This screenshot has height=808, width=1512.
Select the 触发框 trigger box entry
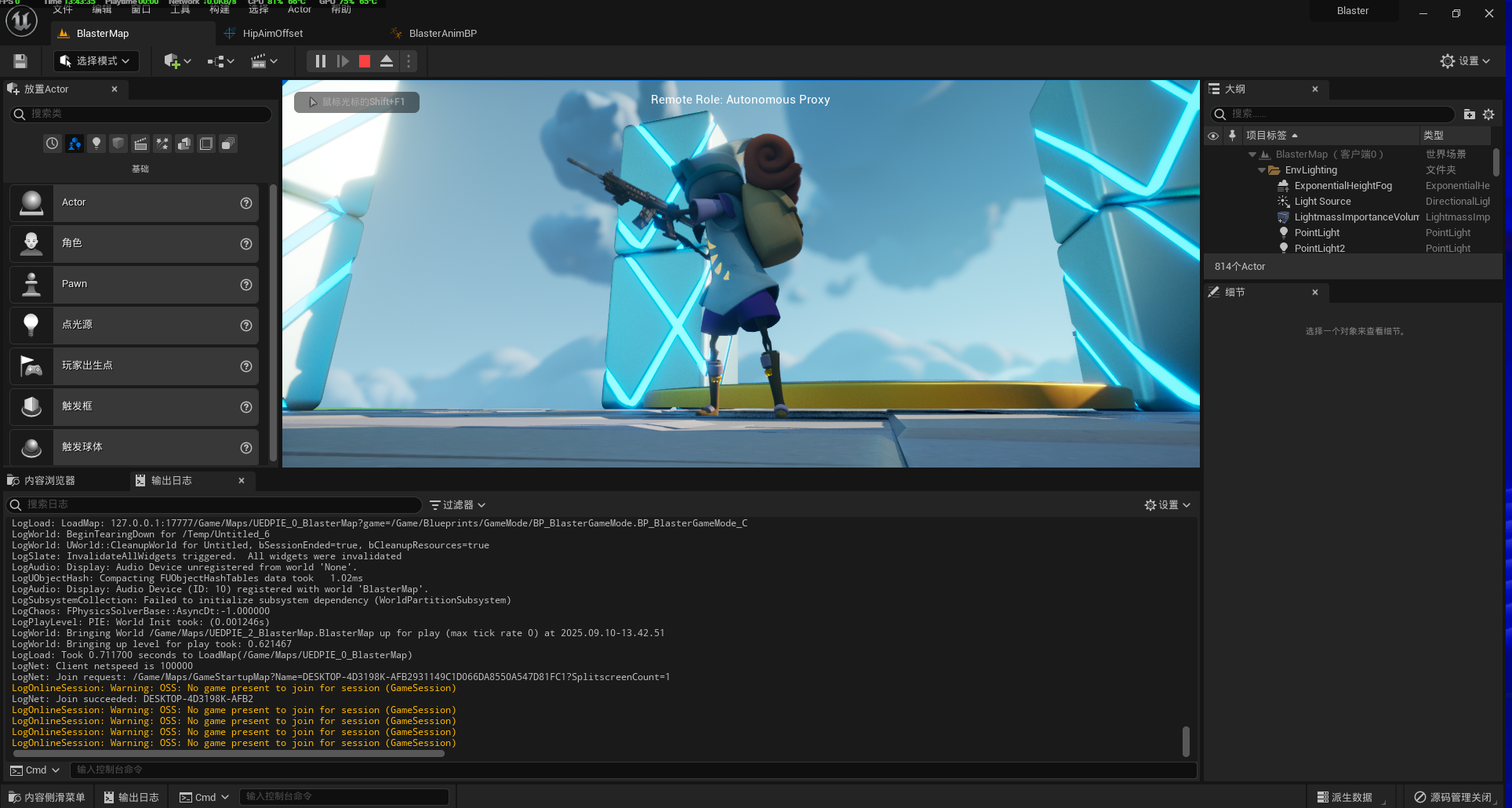coord(134,406)
